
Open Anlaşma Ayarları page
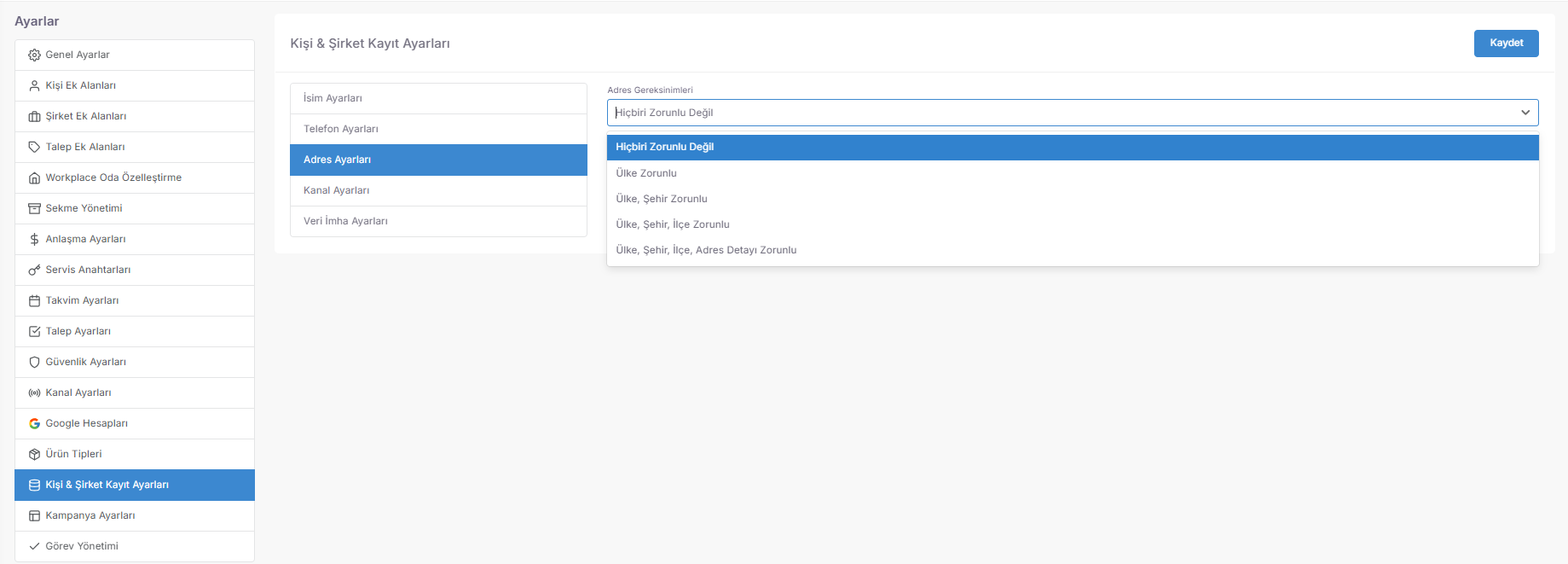pos(135,239)
